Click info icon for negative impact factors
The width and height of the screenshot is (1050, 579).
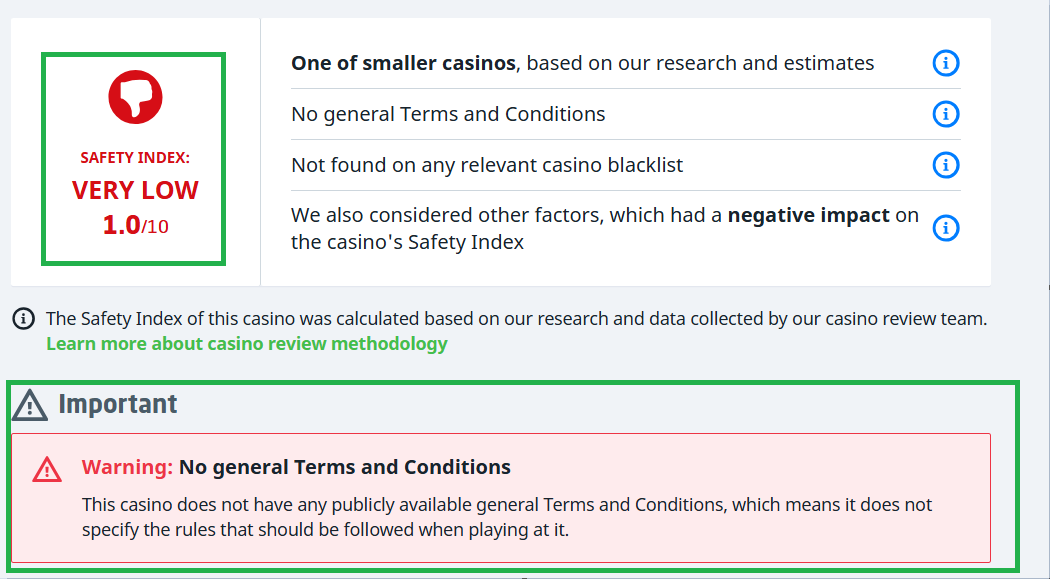(945, 228)
